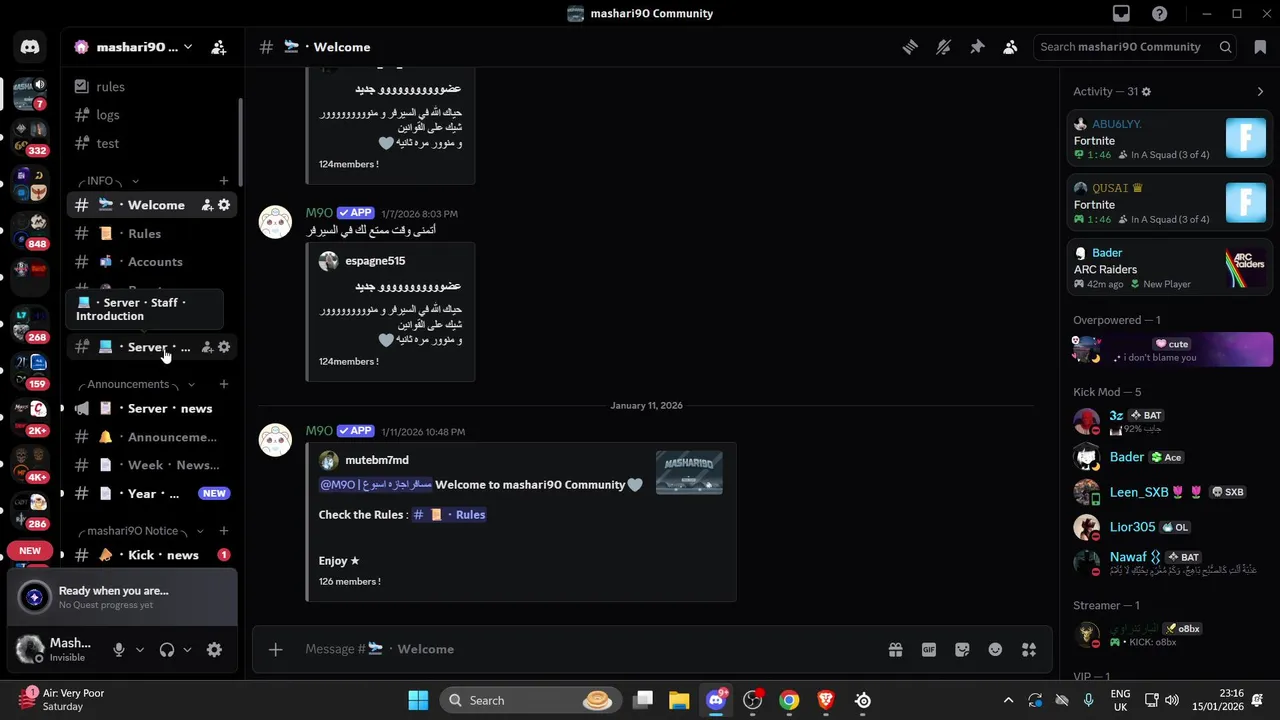Show pinned messages
The width and height of the screenshot is (1280, 720).
click(x=977, y=47)
